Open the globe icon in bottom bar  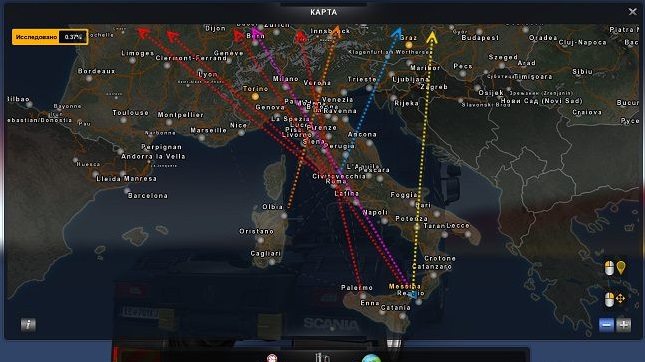[x=371, y=358]
